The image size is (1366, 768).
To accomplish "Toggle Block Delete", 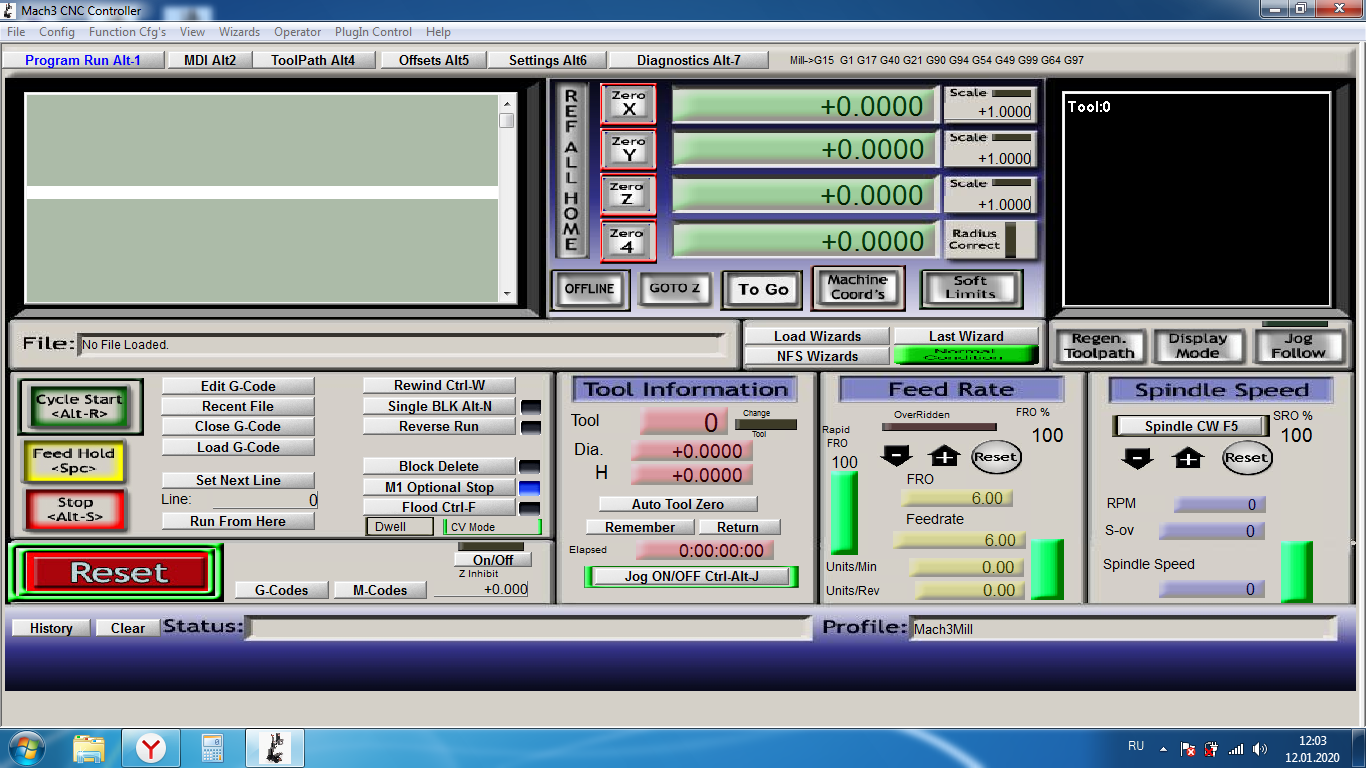I will [439, 466].
